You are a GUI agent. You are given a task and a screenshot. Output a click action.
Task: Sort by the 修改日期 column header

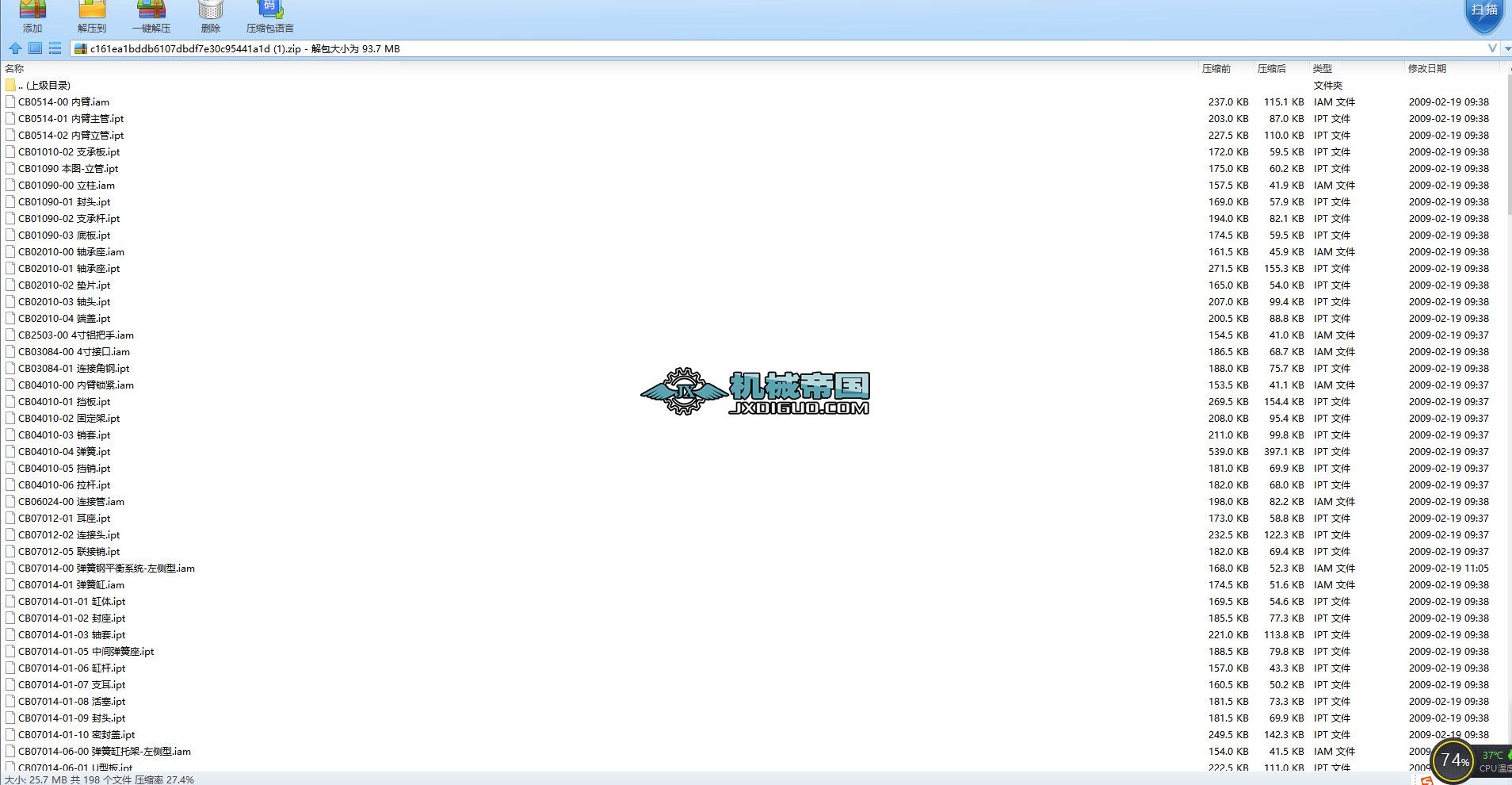[x=1427, y=69]
